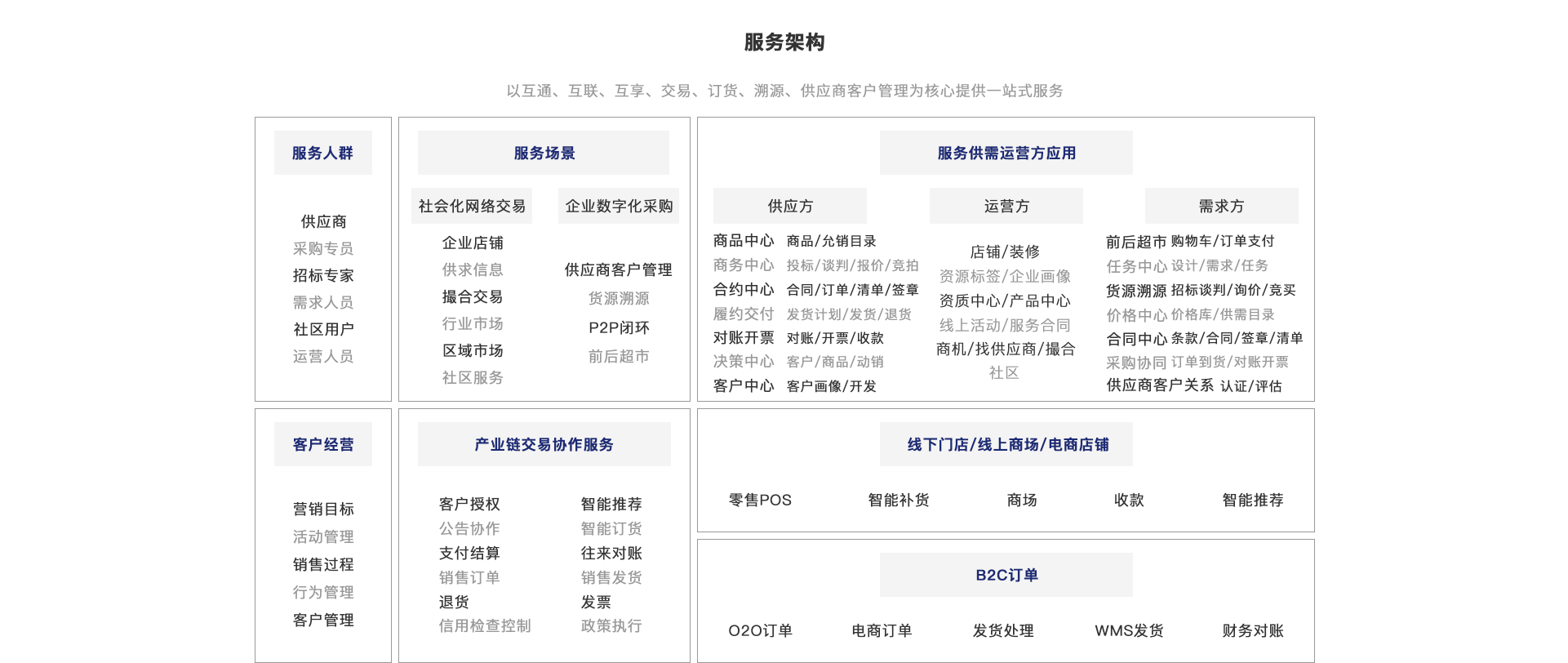The height and width of the screenshot is (663, 1568).
Task: Click 供应商 under 服务人群
Action: 323,221
